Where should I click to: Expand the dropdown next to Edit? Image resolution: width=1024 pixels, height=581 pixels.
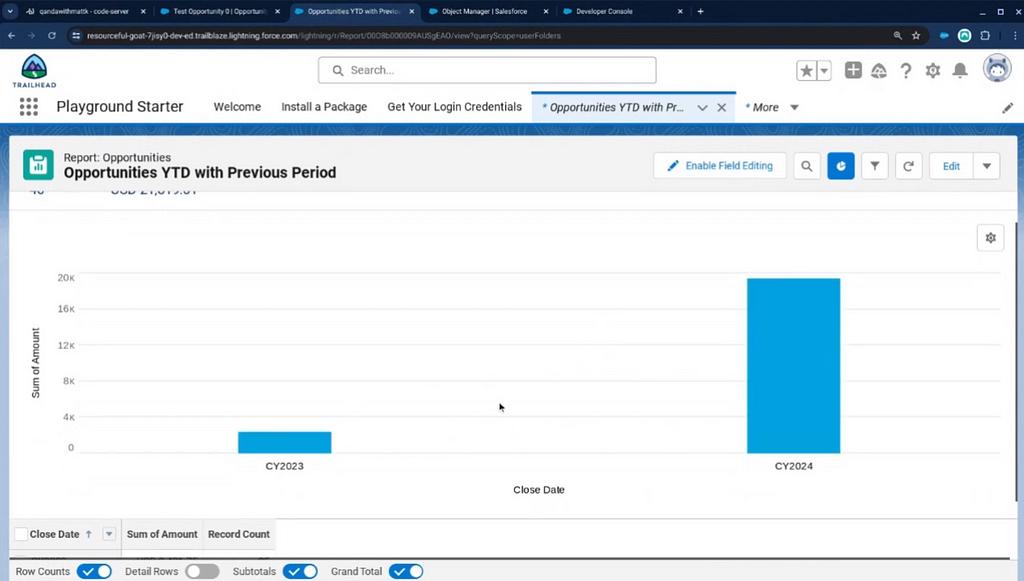[x=986, y=166]
